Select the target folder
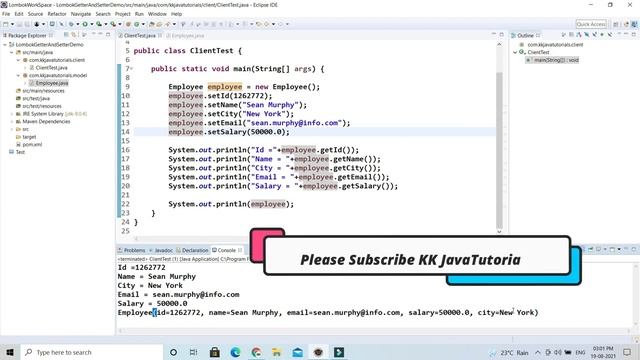This screenshot has height=360, width=640. 29,137
